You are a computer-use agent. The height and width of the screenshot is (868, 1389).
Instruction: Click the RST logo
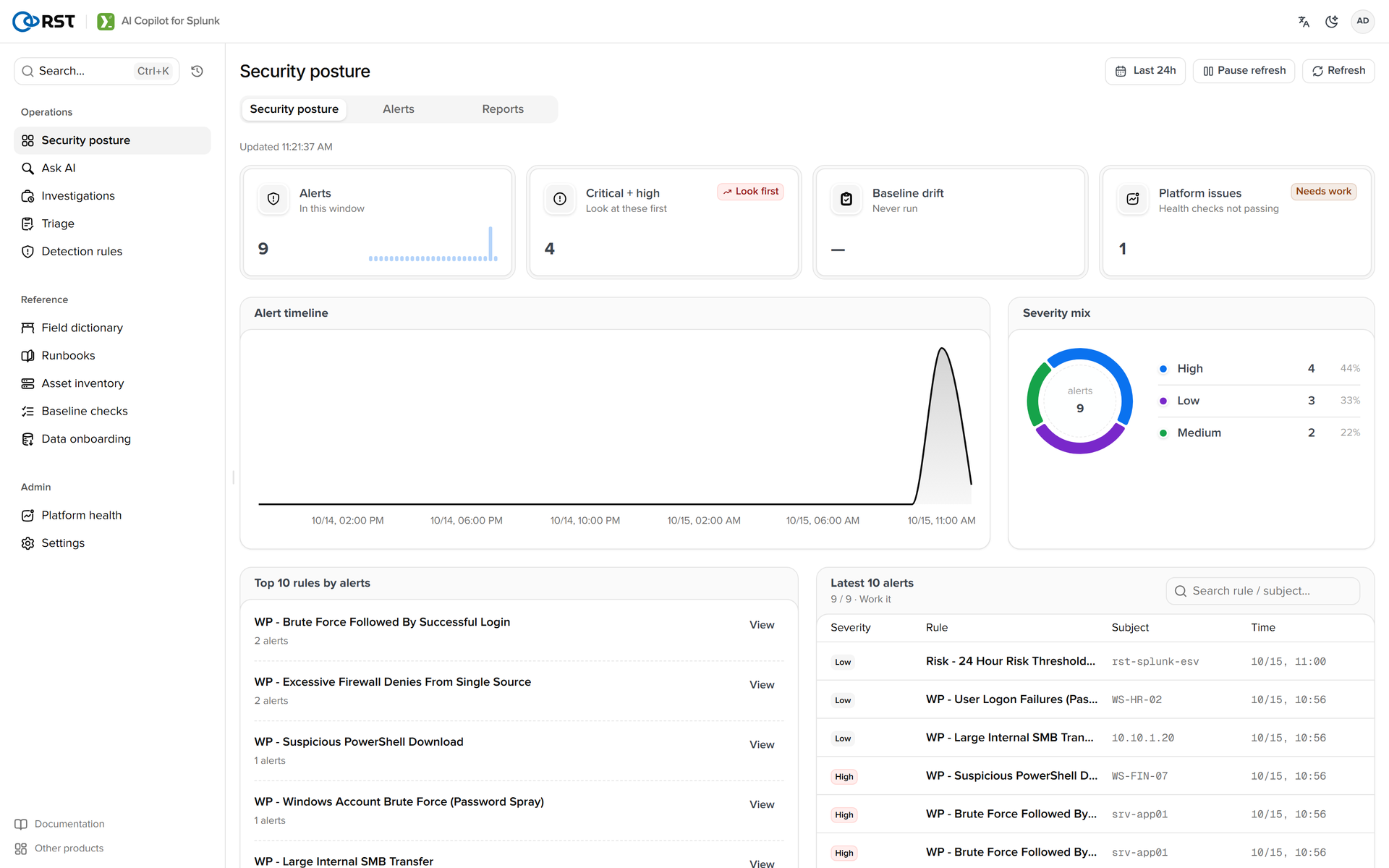click(x=44, y=21)
